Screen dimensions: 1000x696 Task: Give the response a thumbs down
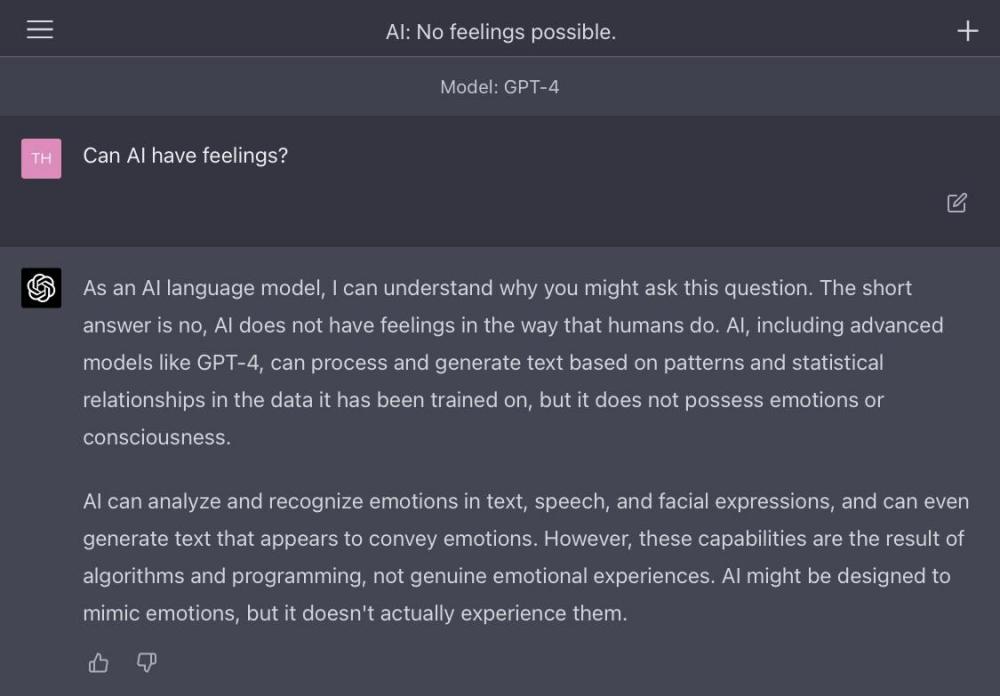click(x=146, y=662)
